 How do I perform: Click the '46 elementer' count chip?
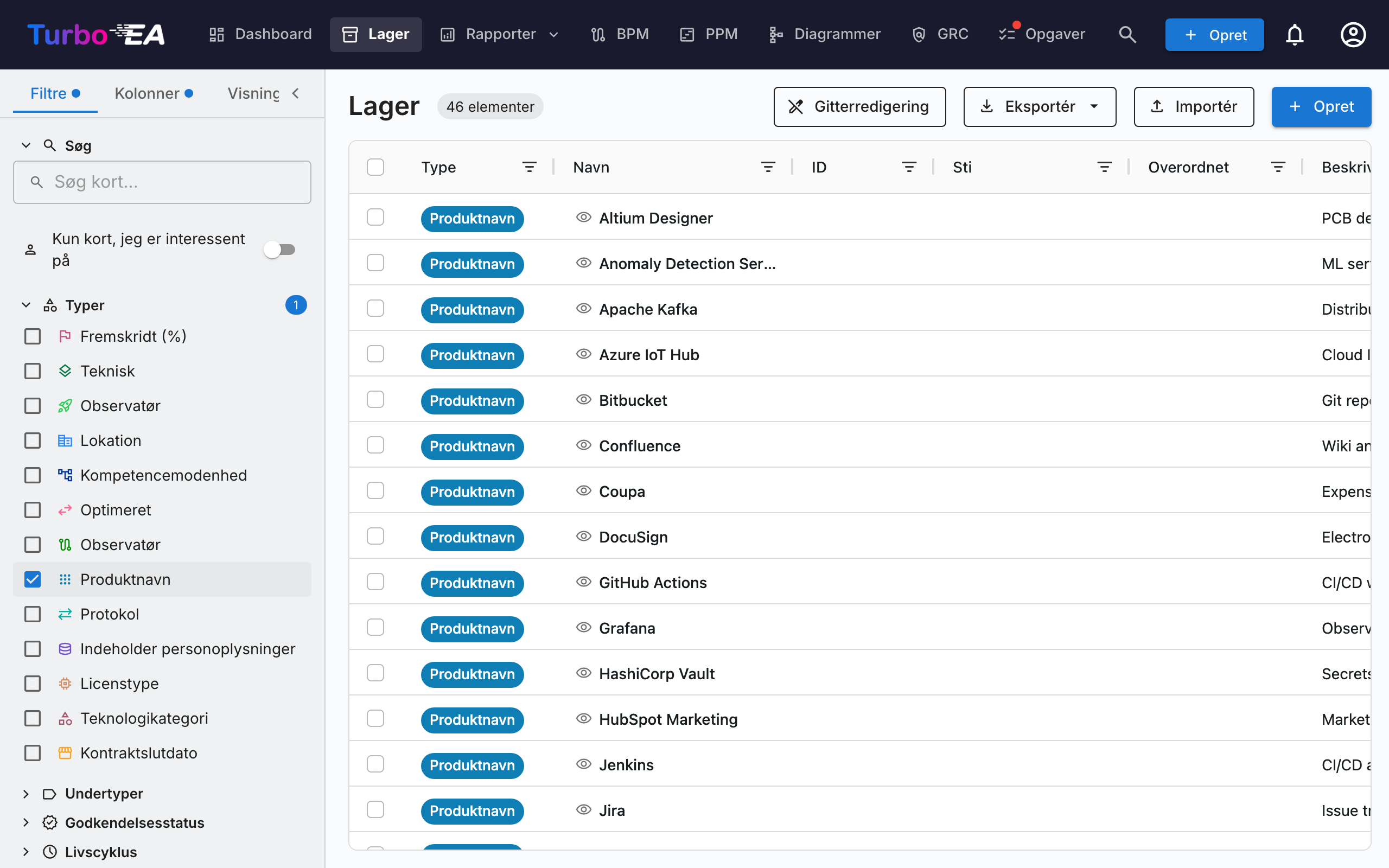(x=490, y=107)
